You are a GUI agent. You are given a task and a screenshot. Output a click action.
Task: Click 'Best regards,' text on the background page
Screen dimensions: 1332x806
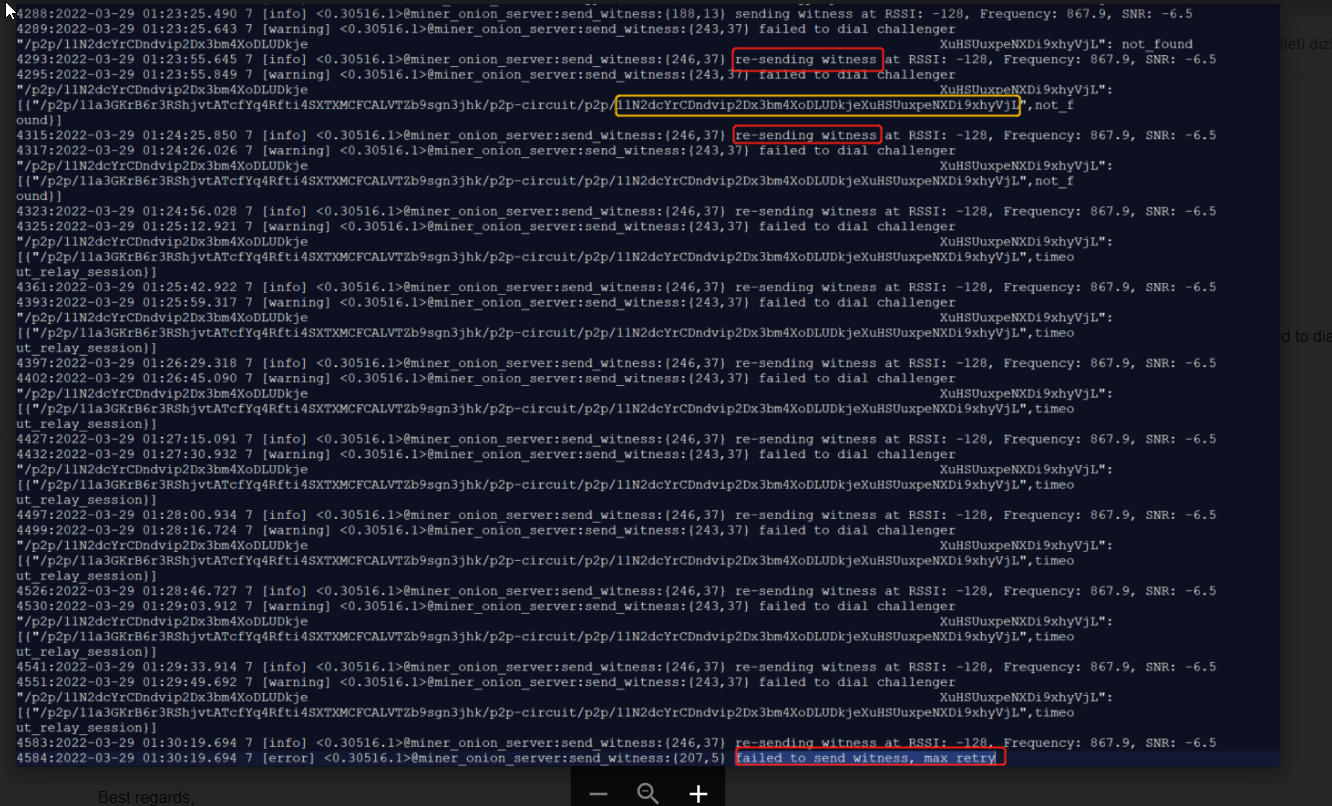coord(146,797)
